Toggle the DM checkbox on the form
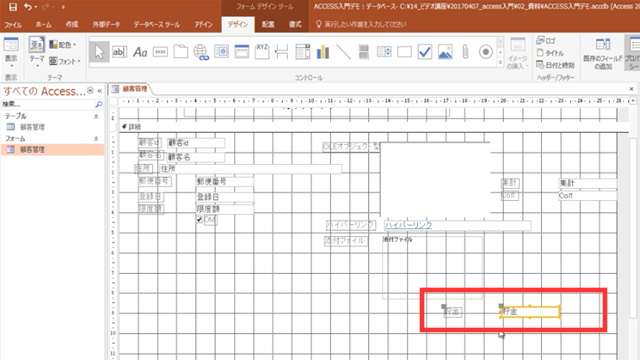The width and height of the screenshot is (640, 360). point(199,220)
